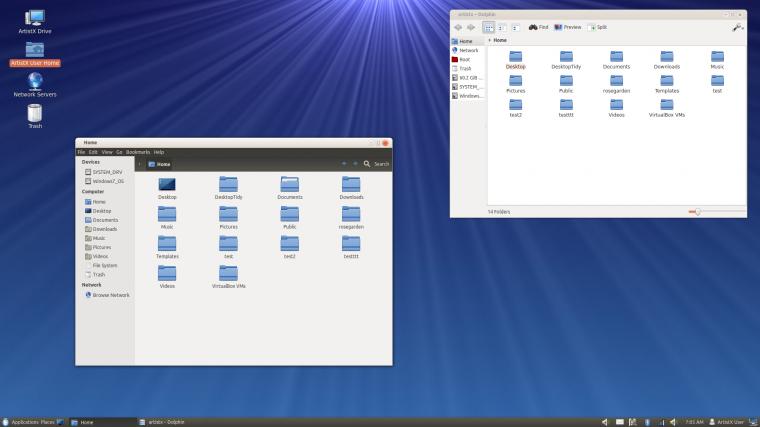Select Pictures in Nautilus sidebar
The image size is (760, 427).
pos(98,247)
